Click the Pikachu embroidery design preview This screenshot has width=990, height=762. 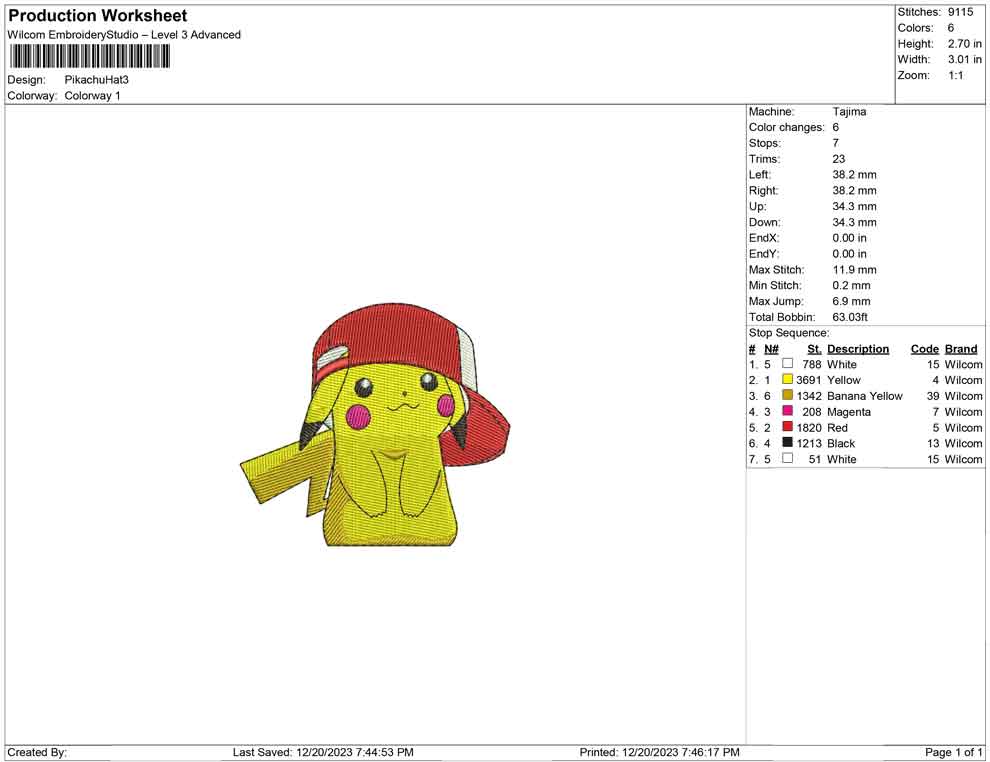click(x=376, y=424)
